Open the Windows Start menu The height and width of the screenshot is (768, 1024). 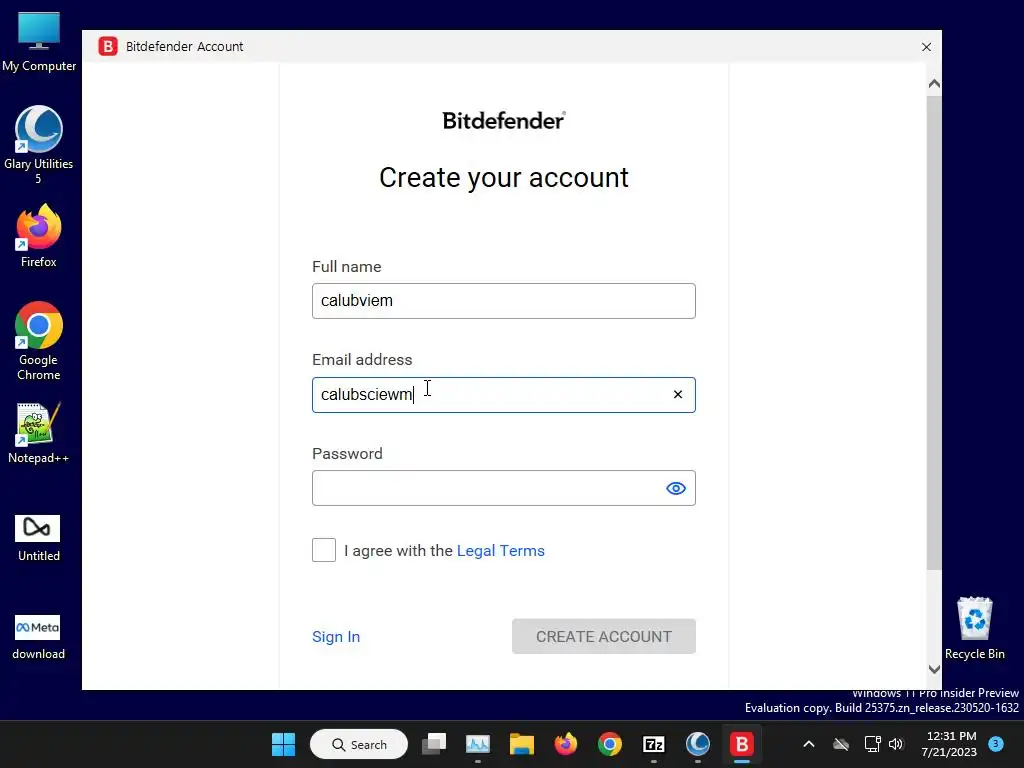pyautogui.click(x=283, y=744)
